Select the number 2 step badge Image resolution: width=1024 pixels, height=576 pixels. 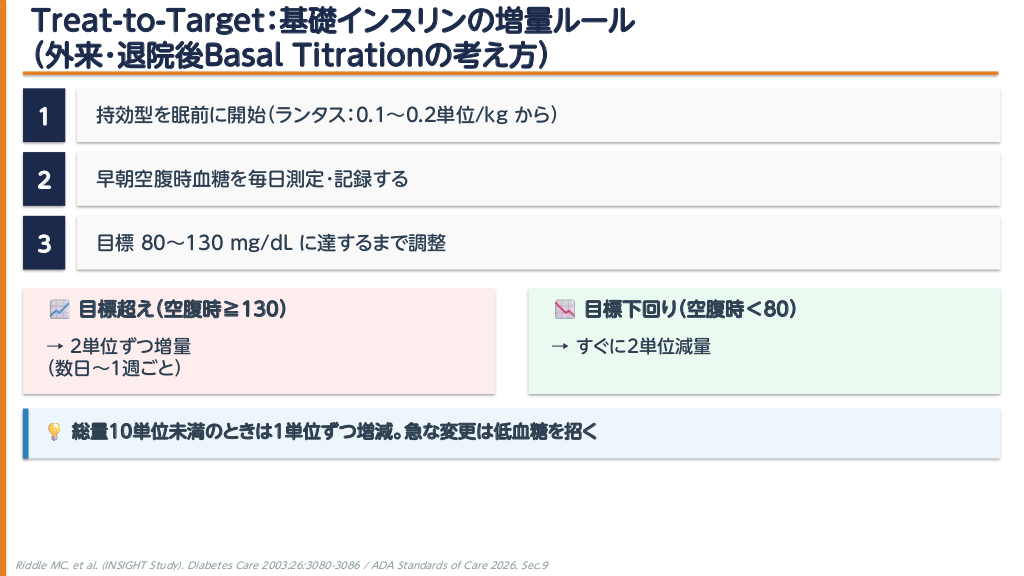44,180
